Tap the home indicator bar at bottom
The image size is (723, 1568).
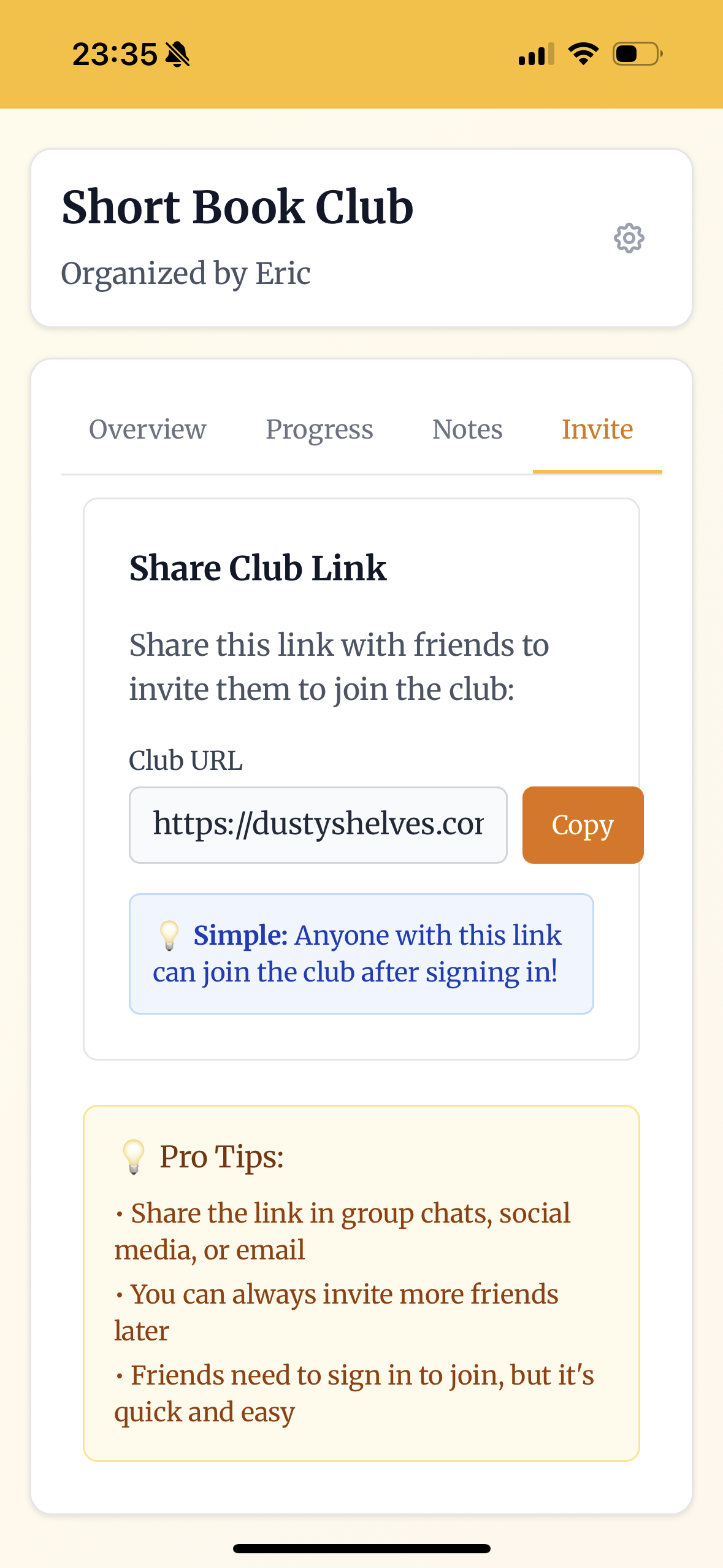pos(361,1548)
